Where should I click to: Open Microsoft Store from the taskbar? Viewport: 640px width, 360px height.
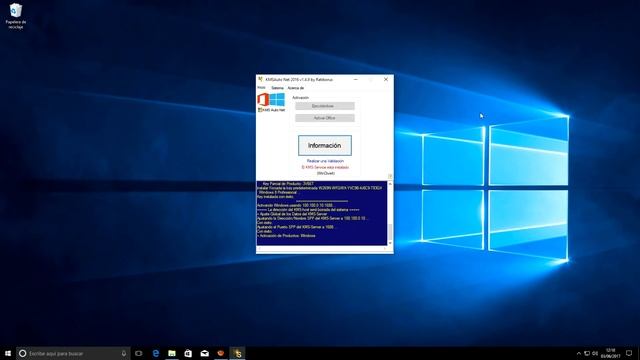click(x=188, y=353)
